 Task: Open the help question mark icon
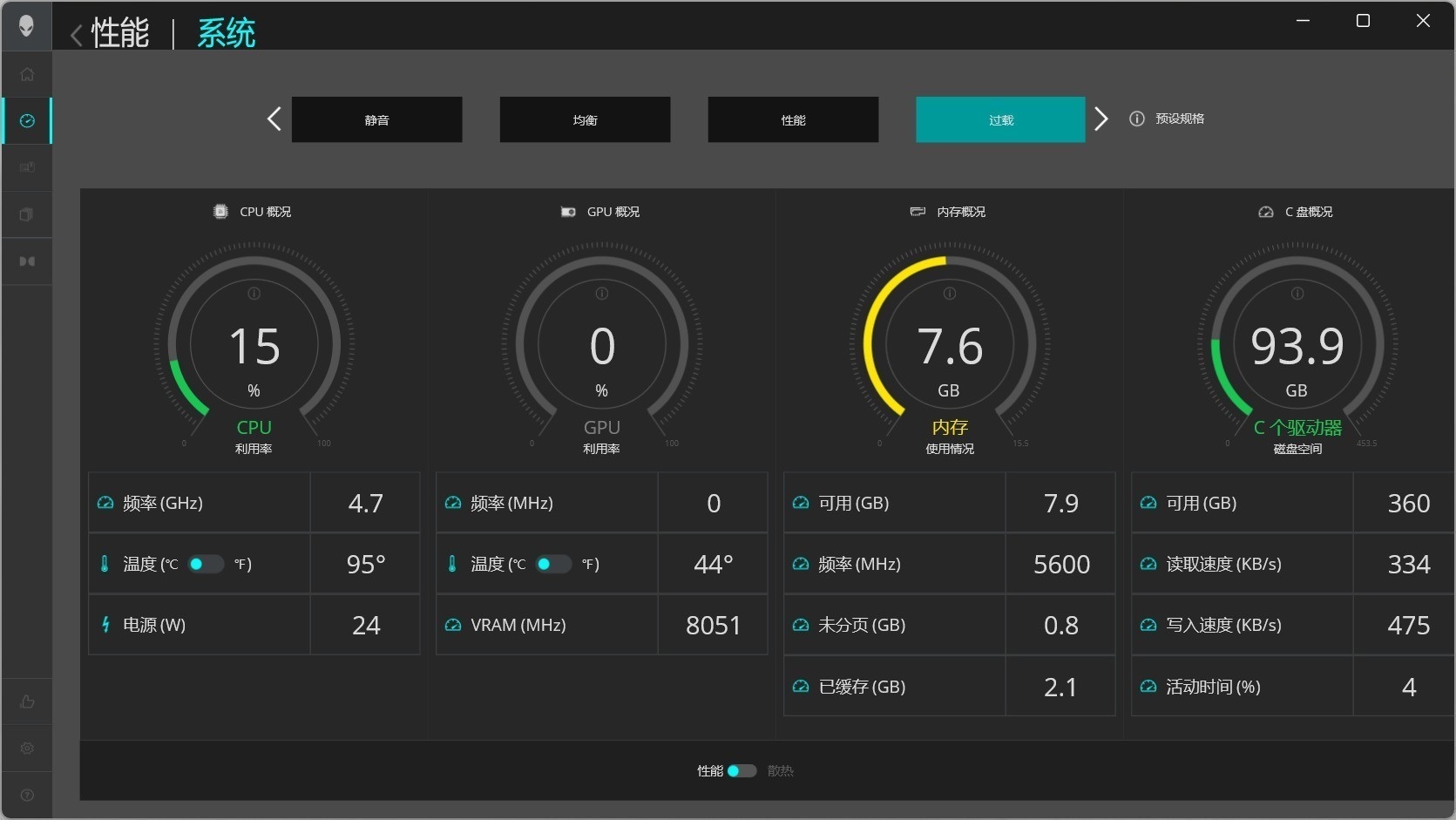(27, 795)
